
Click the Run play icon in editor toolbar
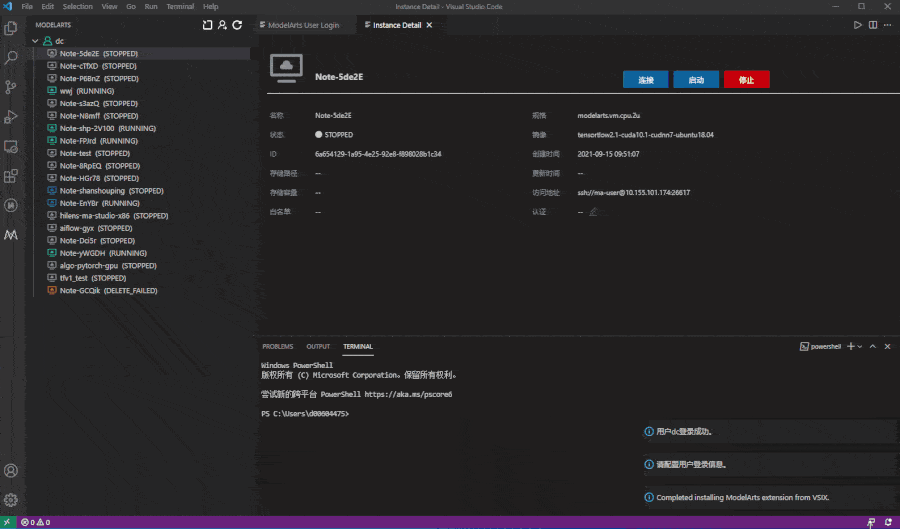[x=858, y=25]
